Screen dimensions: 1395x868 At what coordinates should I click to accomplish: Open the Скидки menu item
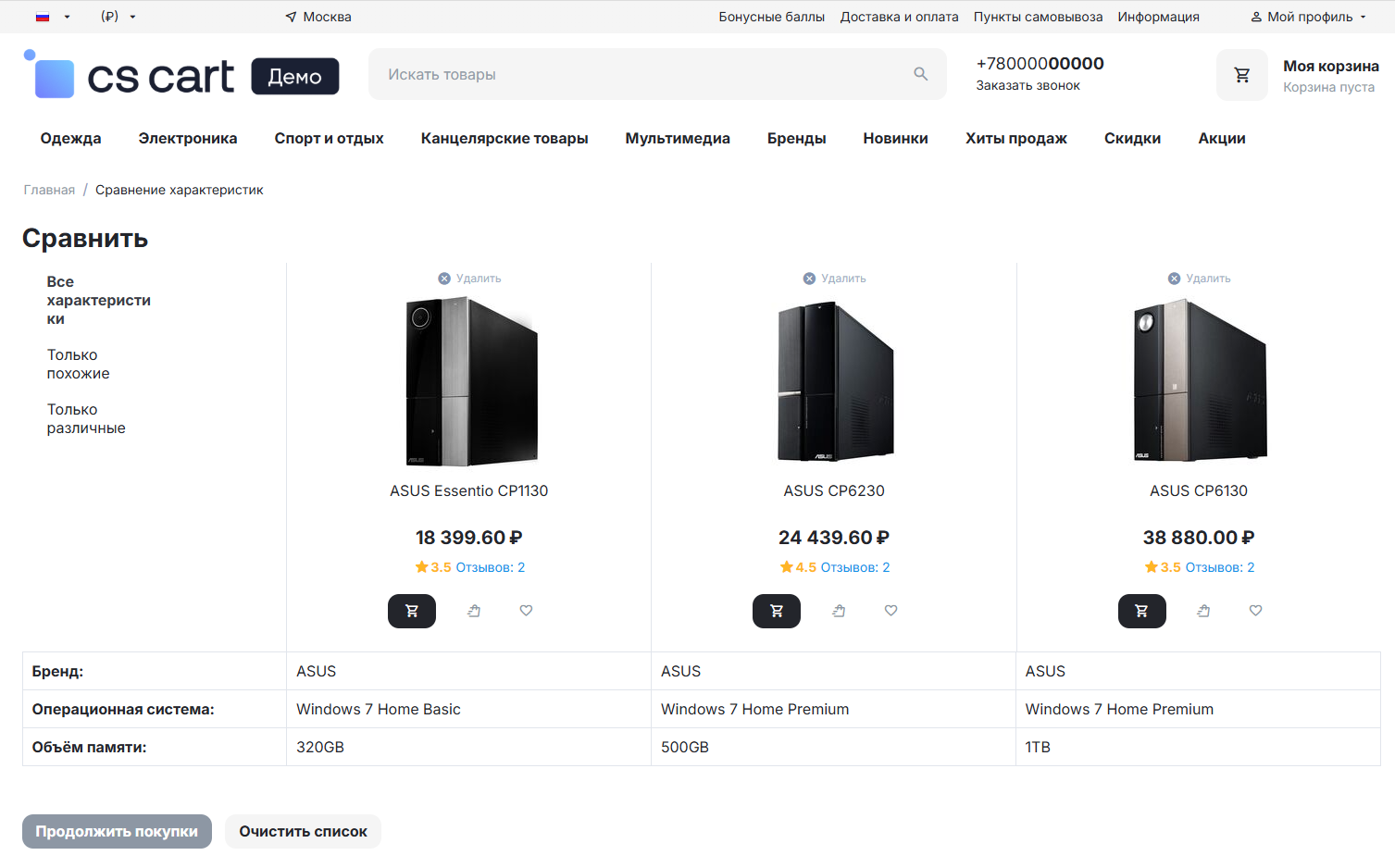tap(1132, 138)
